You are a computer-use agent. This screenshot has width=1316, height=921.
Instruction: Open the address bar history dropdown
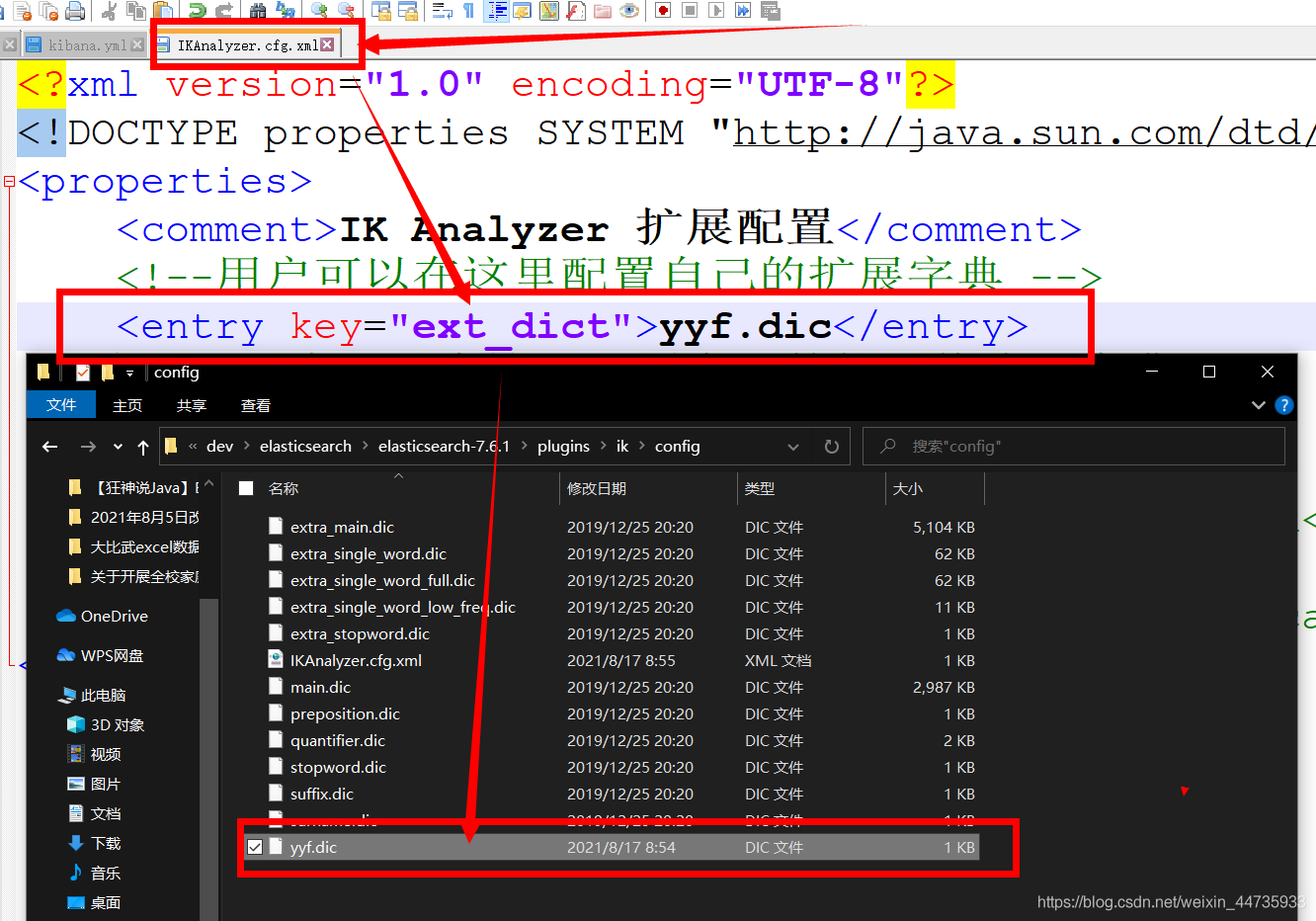point(793,447)
